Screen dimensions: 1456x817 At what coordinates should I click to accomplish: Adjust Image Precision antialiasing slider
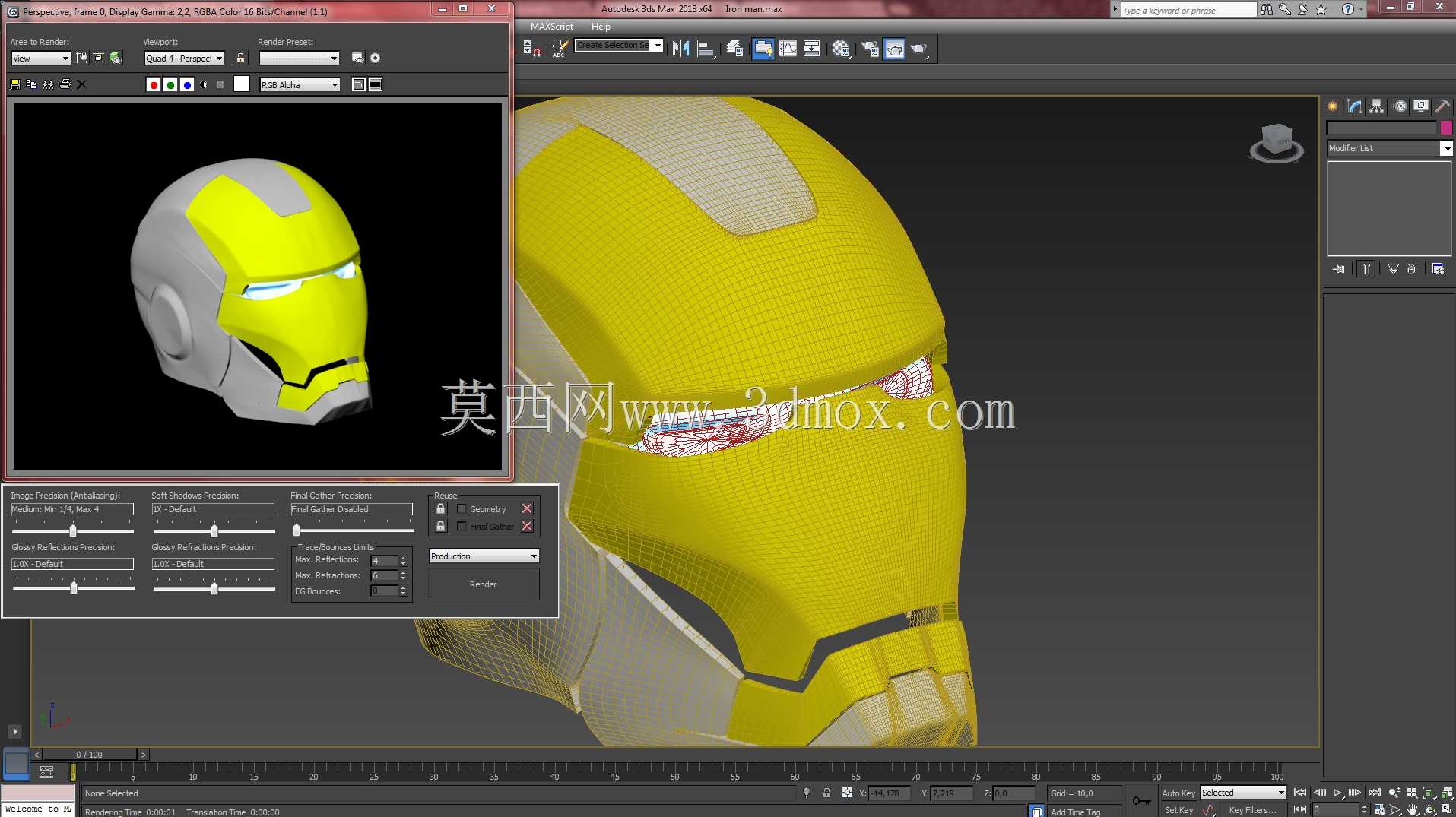point(73,530)
